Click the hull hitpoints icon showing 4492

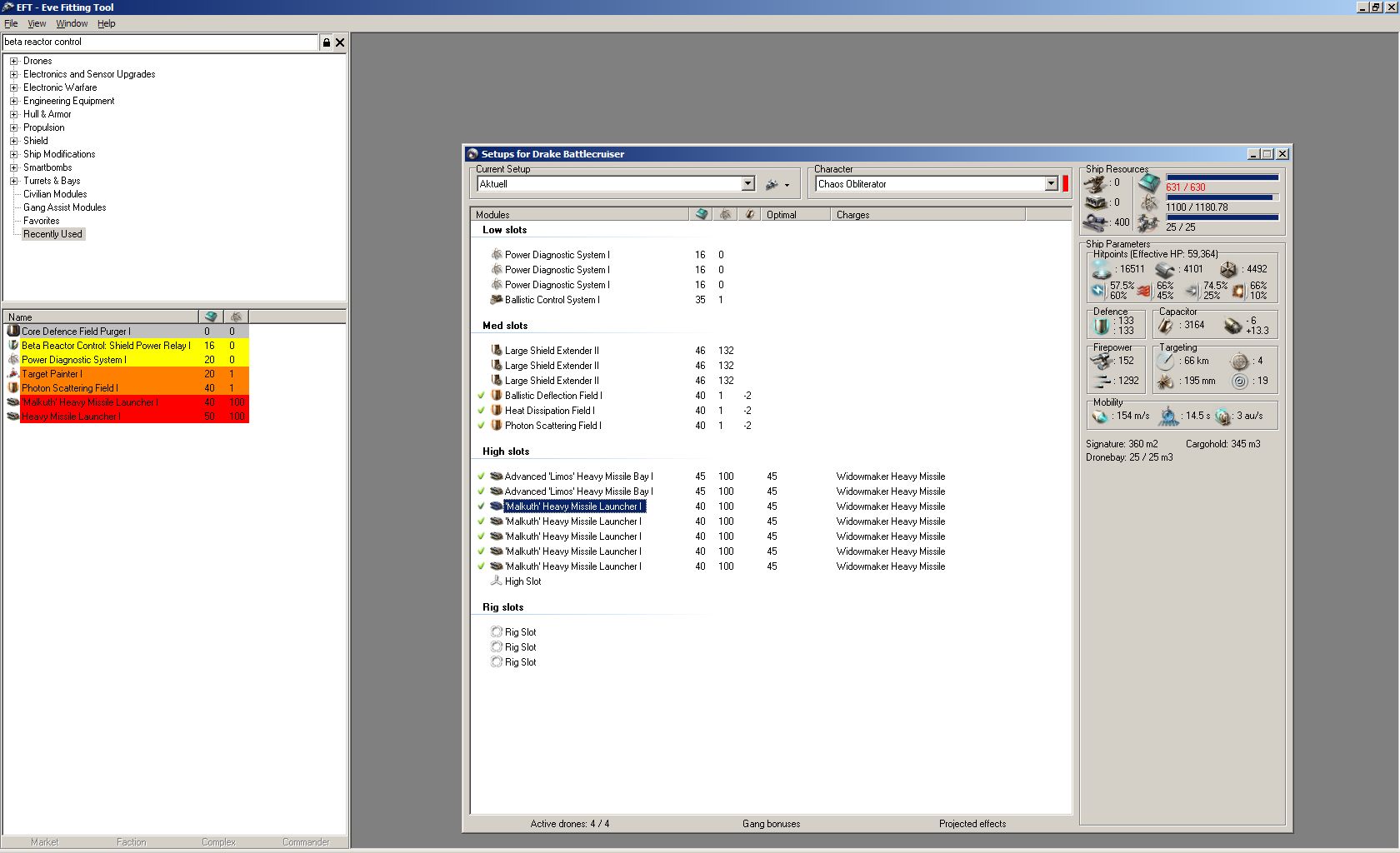1228,269
